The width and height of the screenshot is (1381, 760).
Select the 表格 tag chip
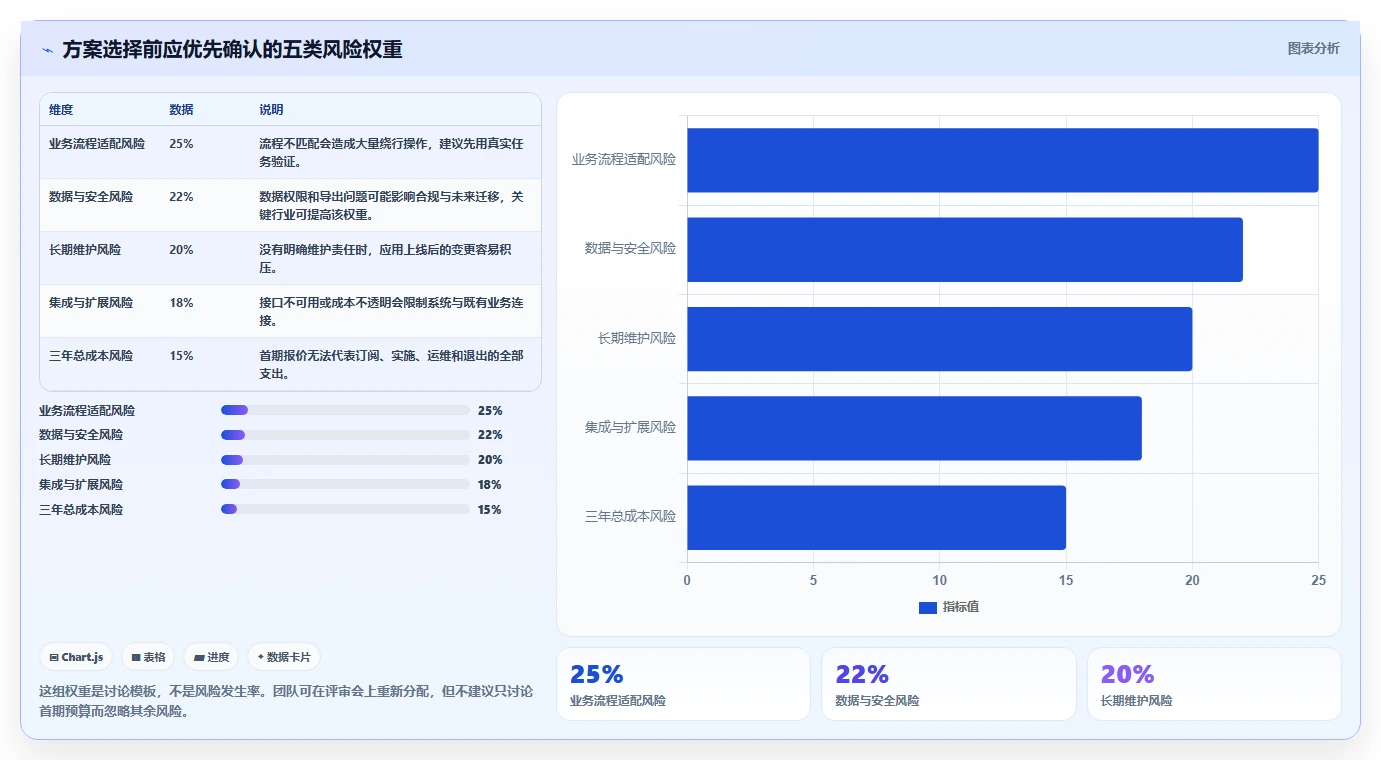(x=148, y=657)
